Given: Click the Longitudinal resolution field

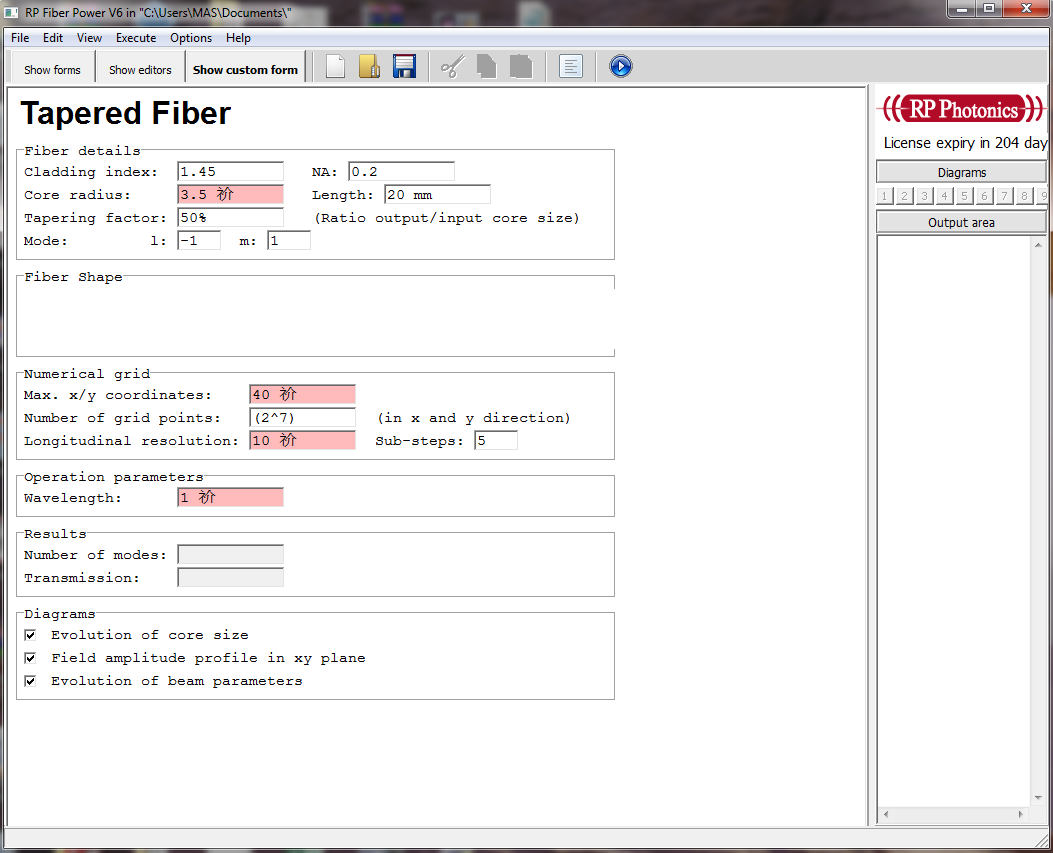Looking at the screenshot, I should pos(302,441).
